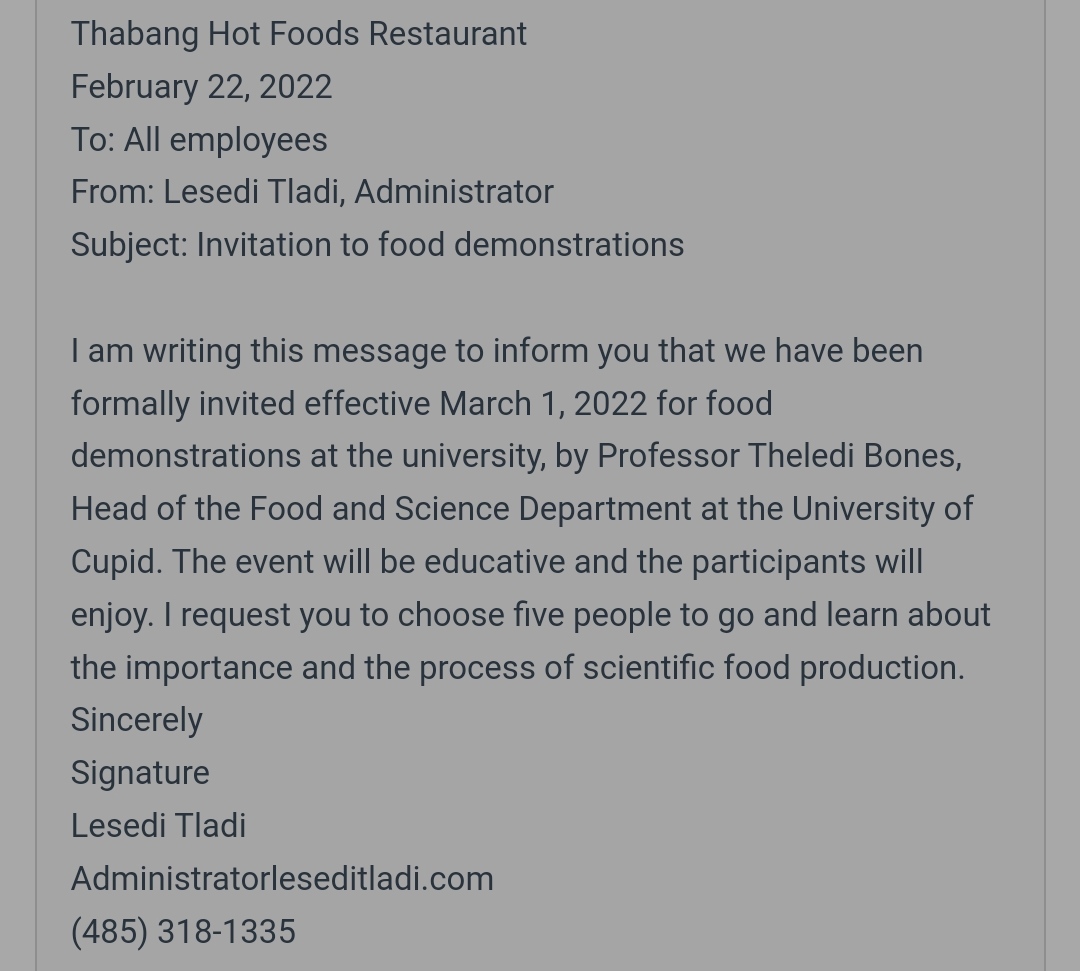This screenshot has width=1080, height=971.
Task: Click the word "Cupid" in the memo
Action: [x=114, y=561]
